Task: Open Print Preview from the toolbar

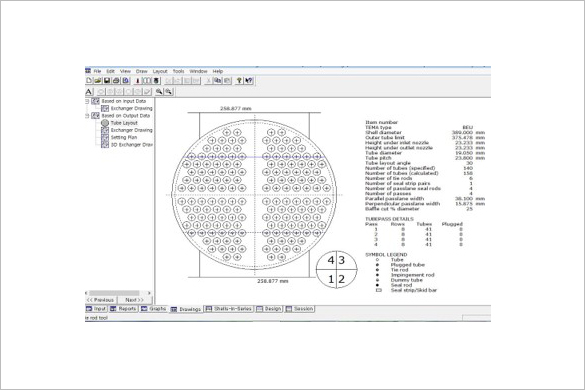Action: tap(126, 81)
